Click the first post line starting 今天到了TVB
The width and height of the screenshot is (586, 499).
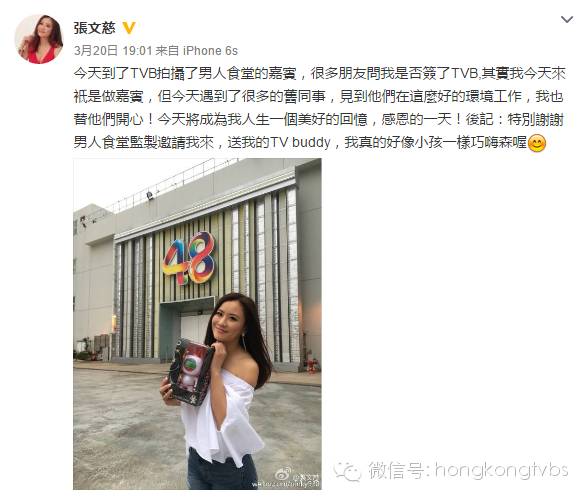pyautogui.click(x=320, y=74)
